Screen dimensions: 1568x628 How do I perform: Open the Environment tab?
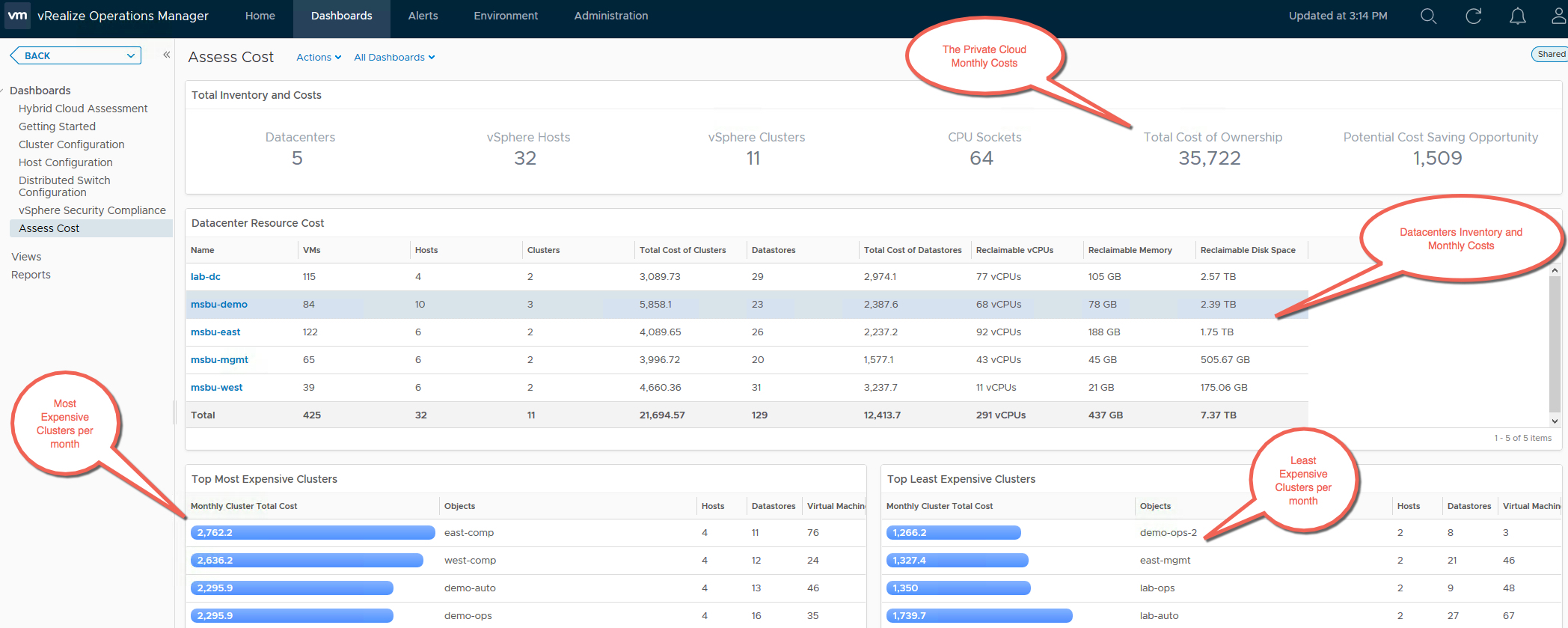tap(506, 16)
